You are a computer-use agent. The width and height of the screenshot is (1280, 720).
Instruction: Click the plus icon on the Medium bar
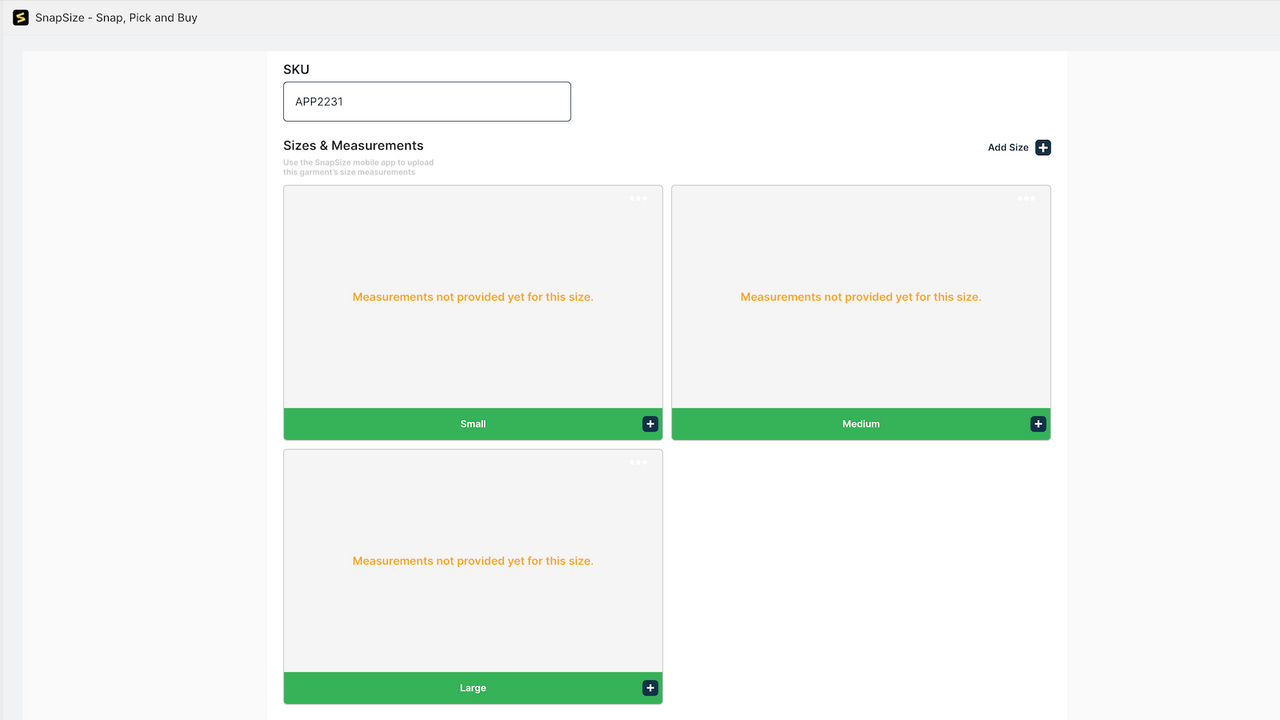tap(1038, 424)
